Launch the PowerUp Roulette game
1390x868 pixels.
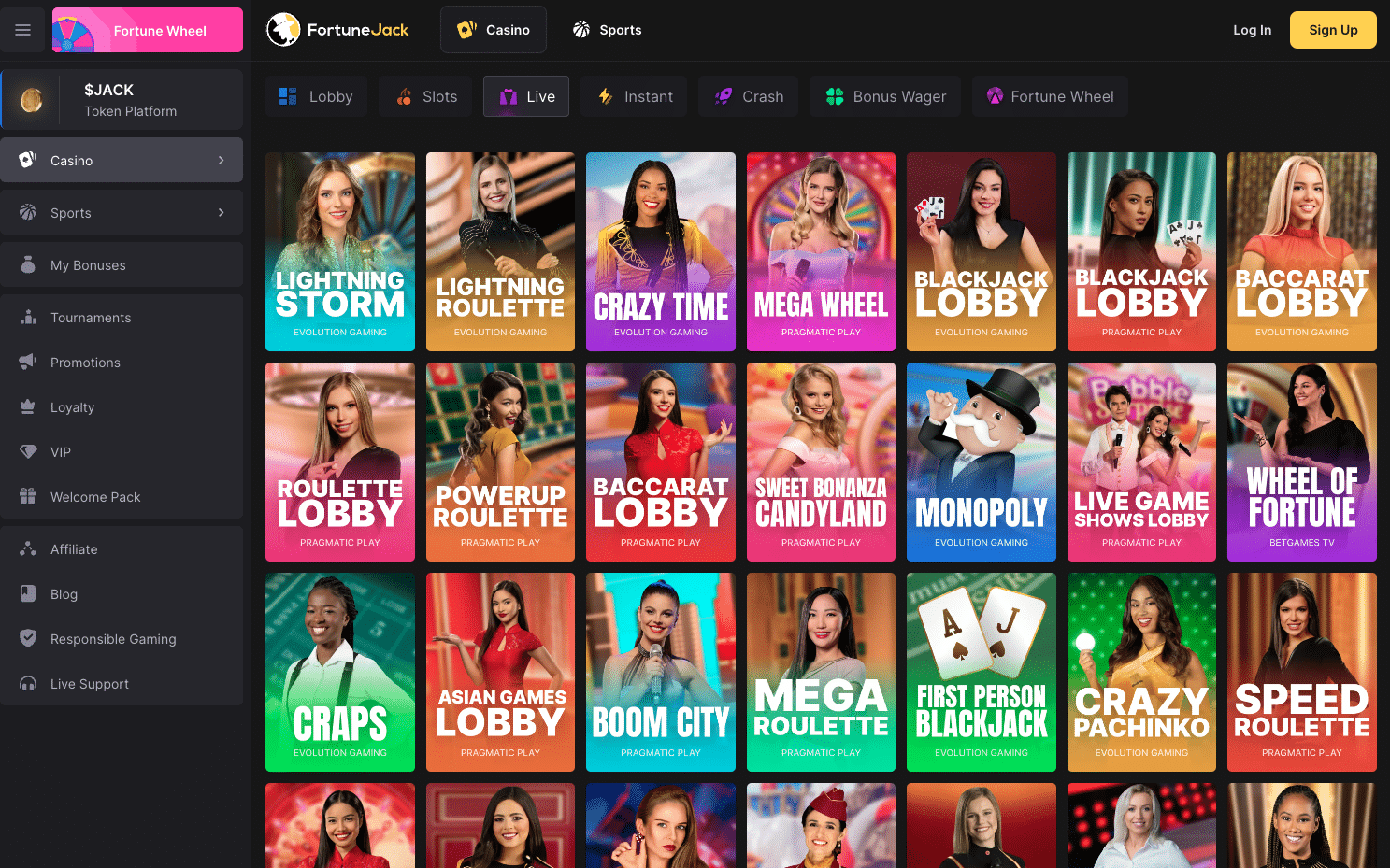[x=500, y=462]
